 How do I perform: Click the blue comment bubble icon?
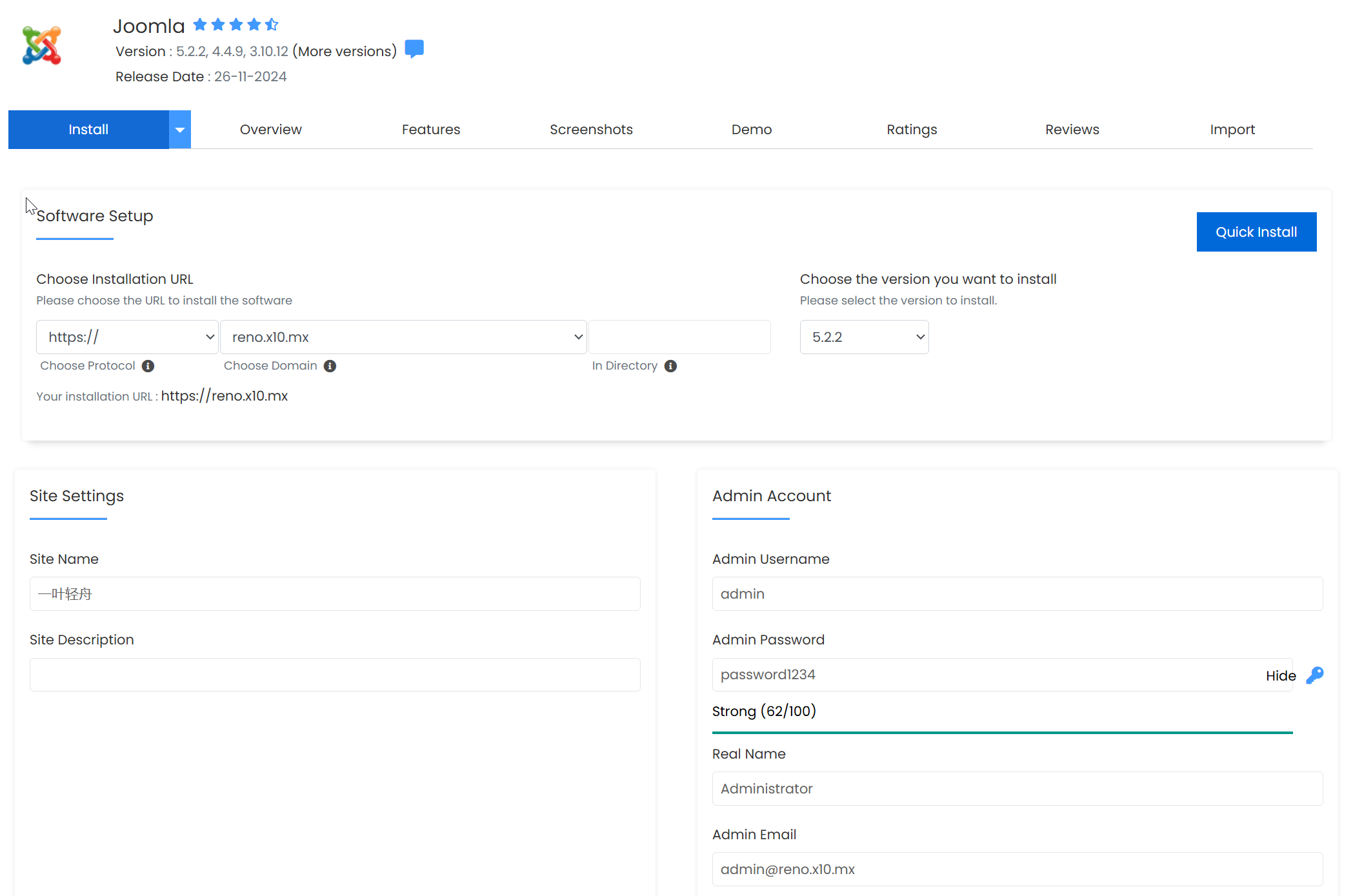(x=414, y=49)
